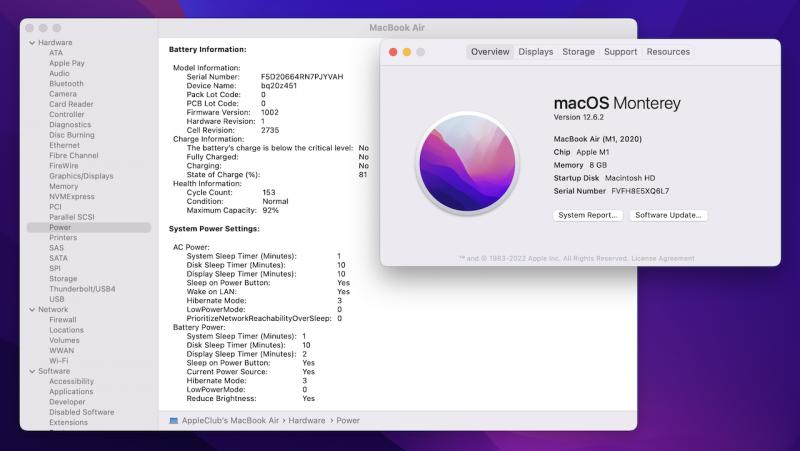
Task: Click the macOS Monterey logo image
Action: (467, 163)
